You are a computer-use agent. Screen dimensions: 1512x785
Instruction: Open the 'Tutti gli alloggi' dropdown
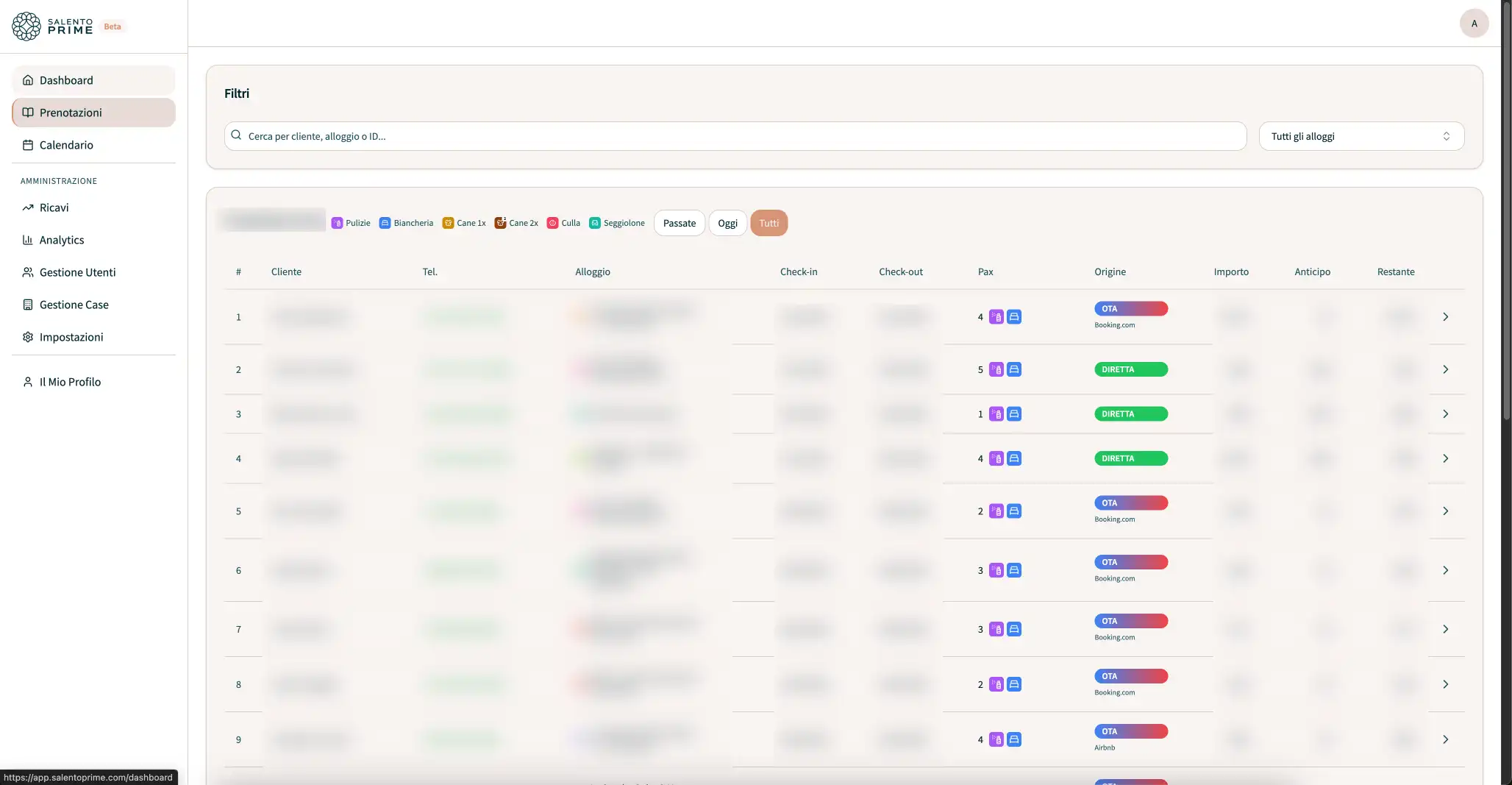click(x=1361, y=136)
